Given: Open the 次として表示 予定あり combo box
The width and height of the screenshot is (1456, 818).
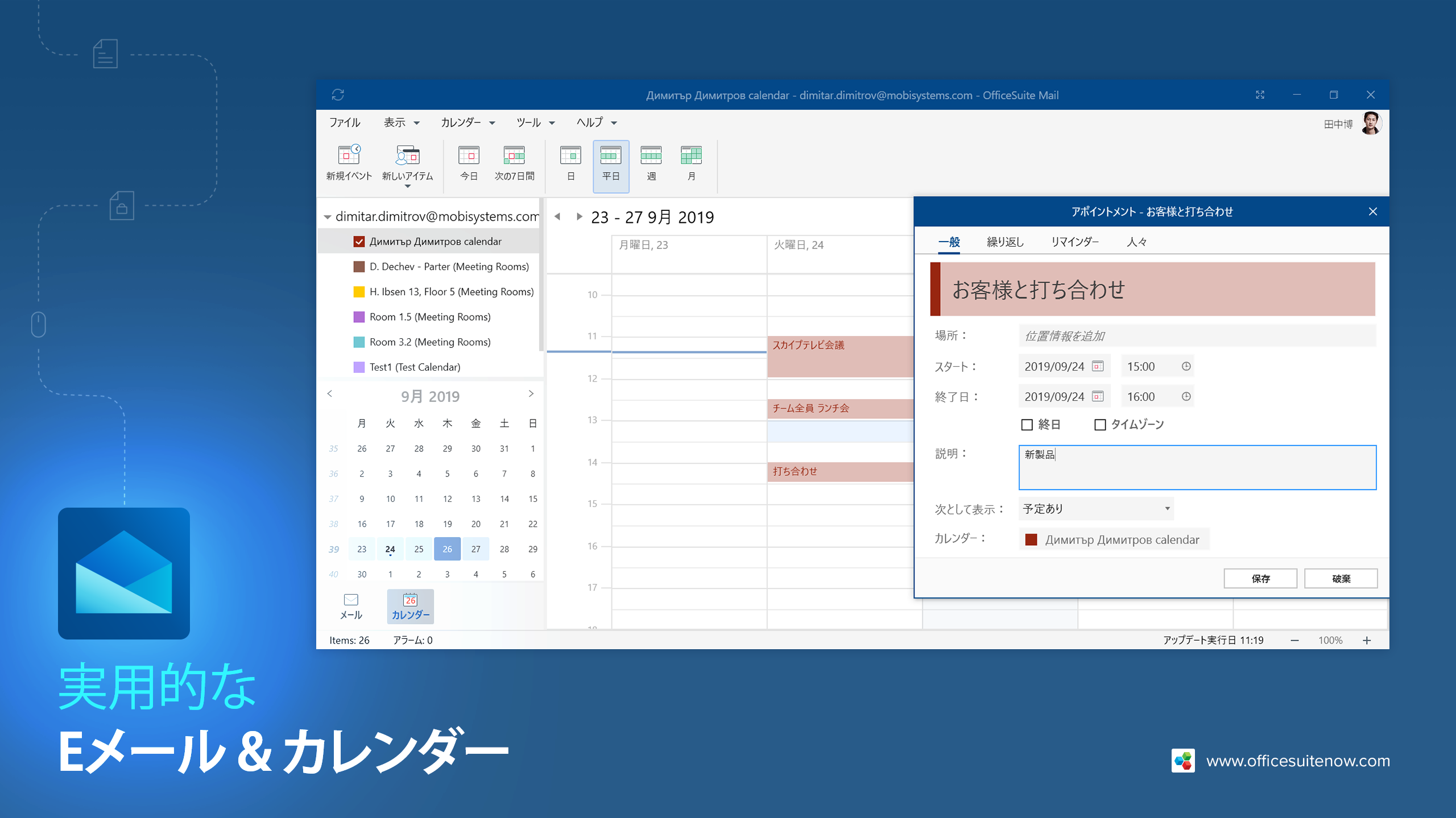Looking at the screenshot, I should (1096, 509).
